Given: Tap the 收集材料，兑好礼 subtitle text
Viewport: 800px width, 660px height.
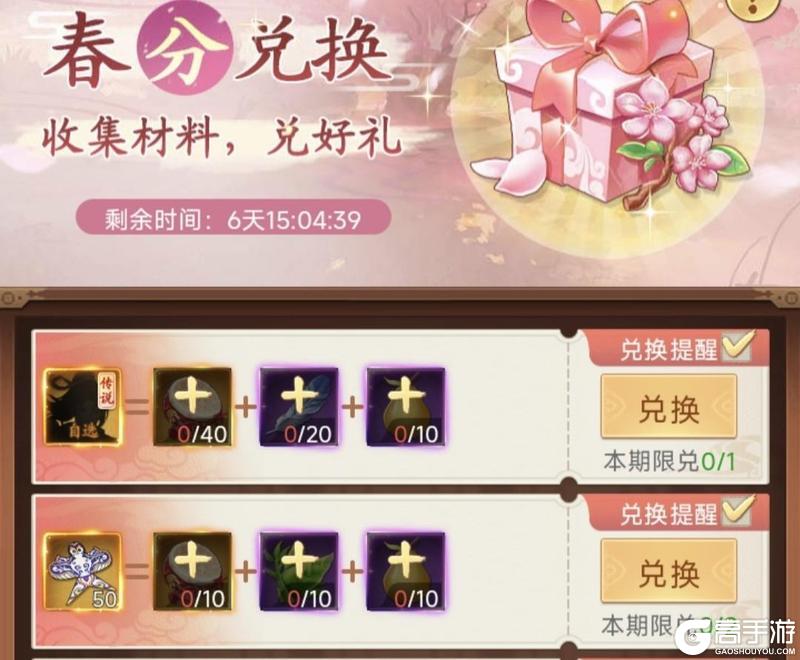Looking at the screenshot, I should point(220,138).
